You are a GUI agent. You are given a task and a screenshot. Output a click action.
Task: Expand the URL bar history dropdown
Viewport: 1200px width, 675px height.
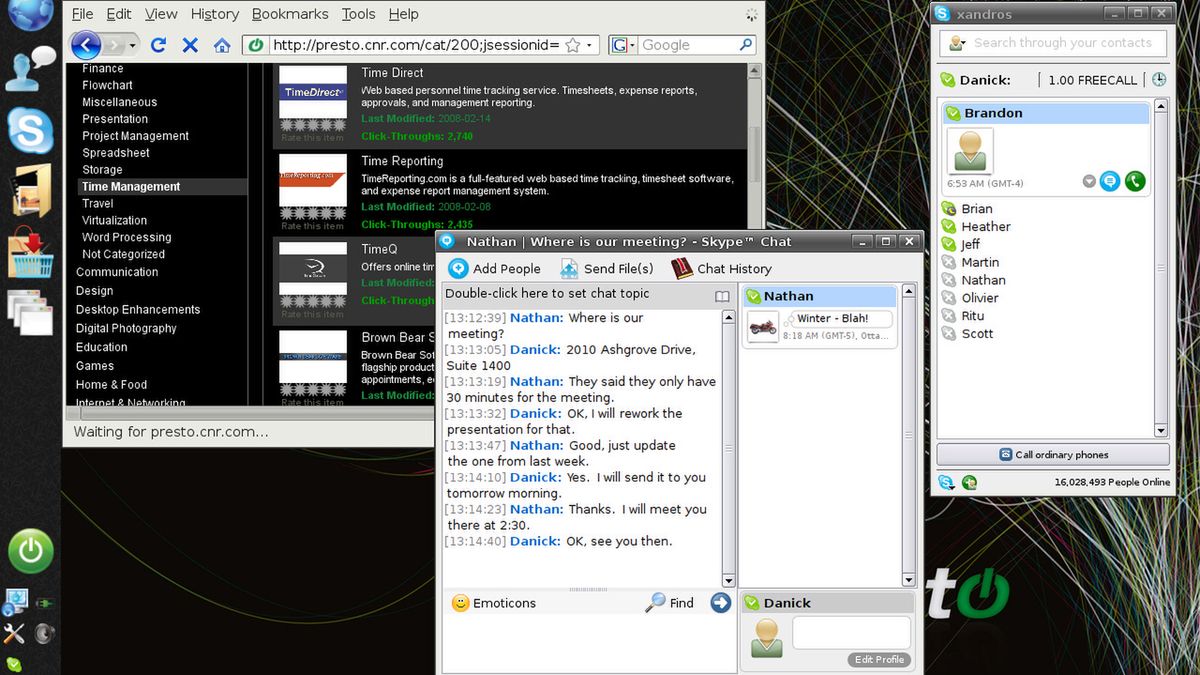point(590,45)
